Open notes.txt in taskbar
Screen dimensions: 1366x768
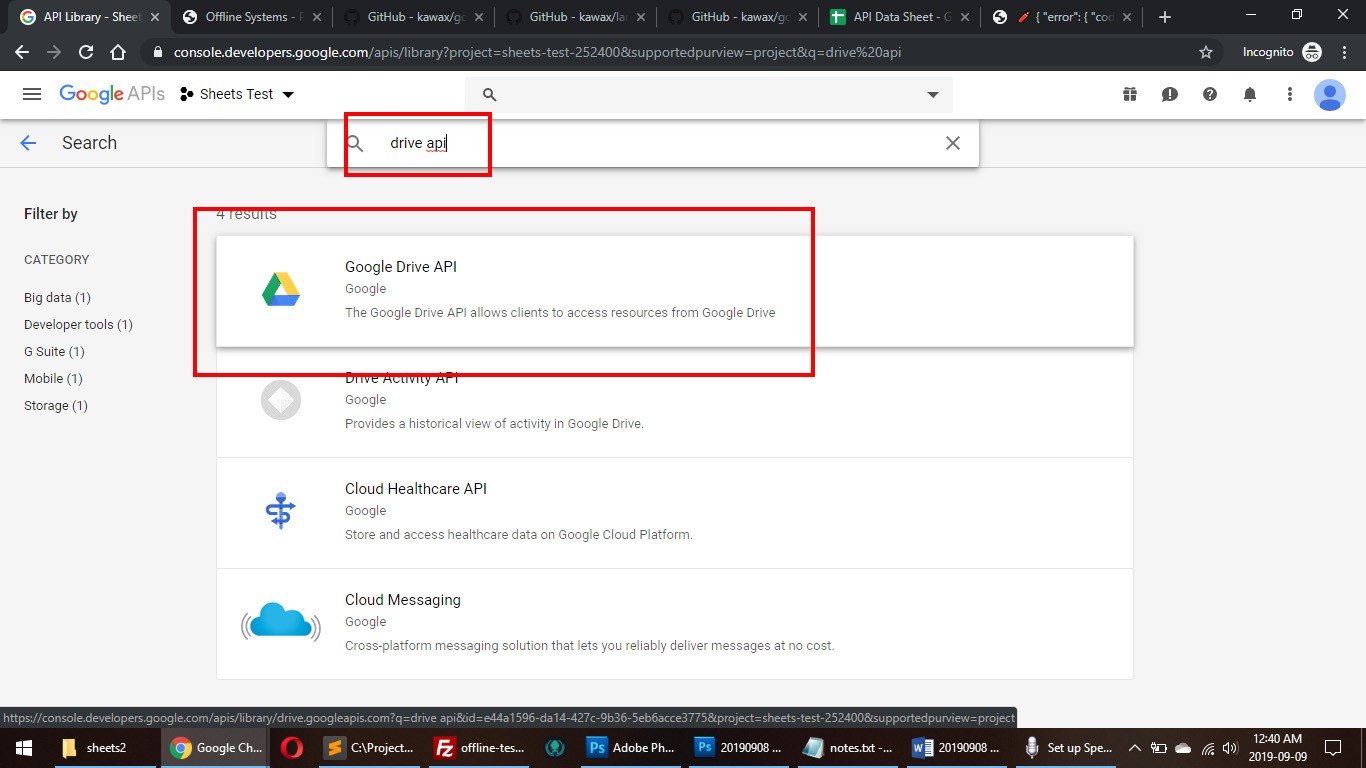(x=847, y=748)
